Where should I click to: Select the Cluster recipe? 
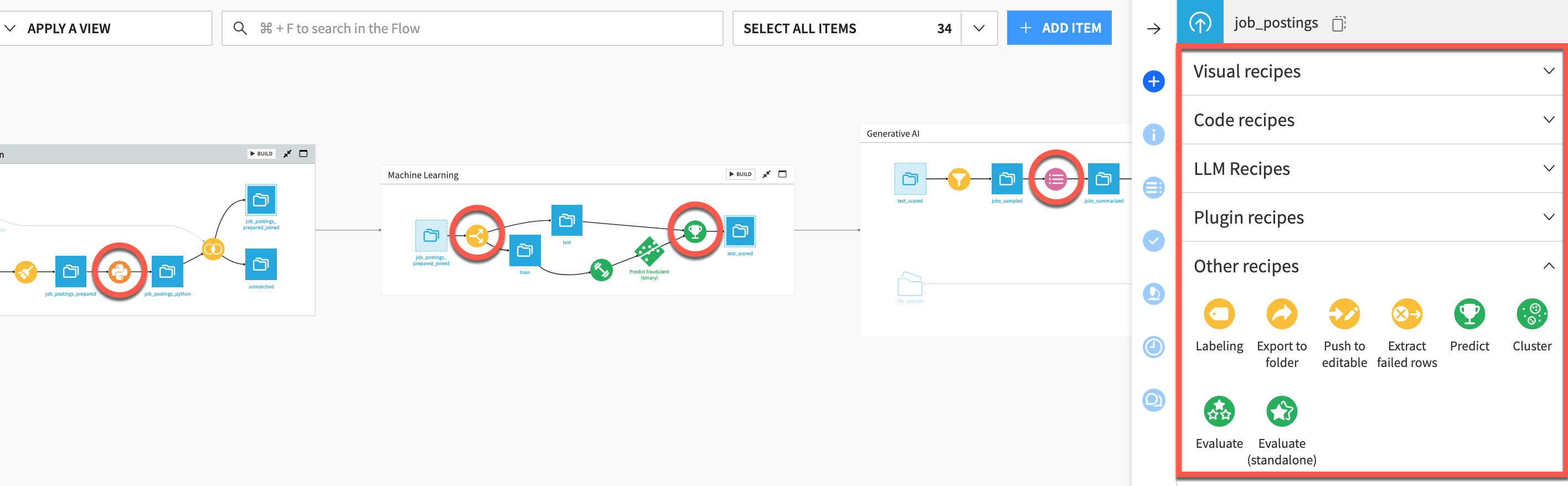coord(1532,314)
